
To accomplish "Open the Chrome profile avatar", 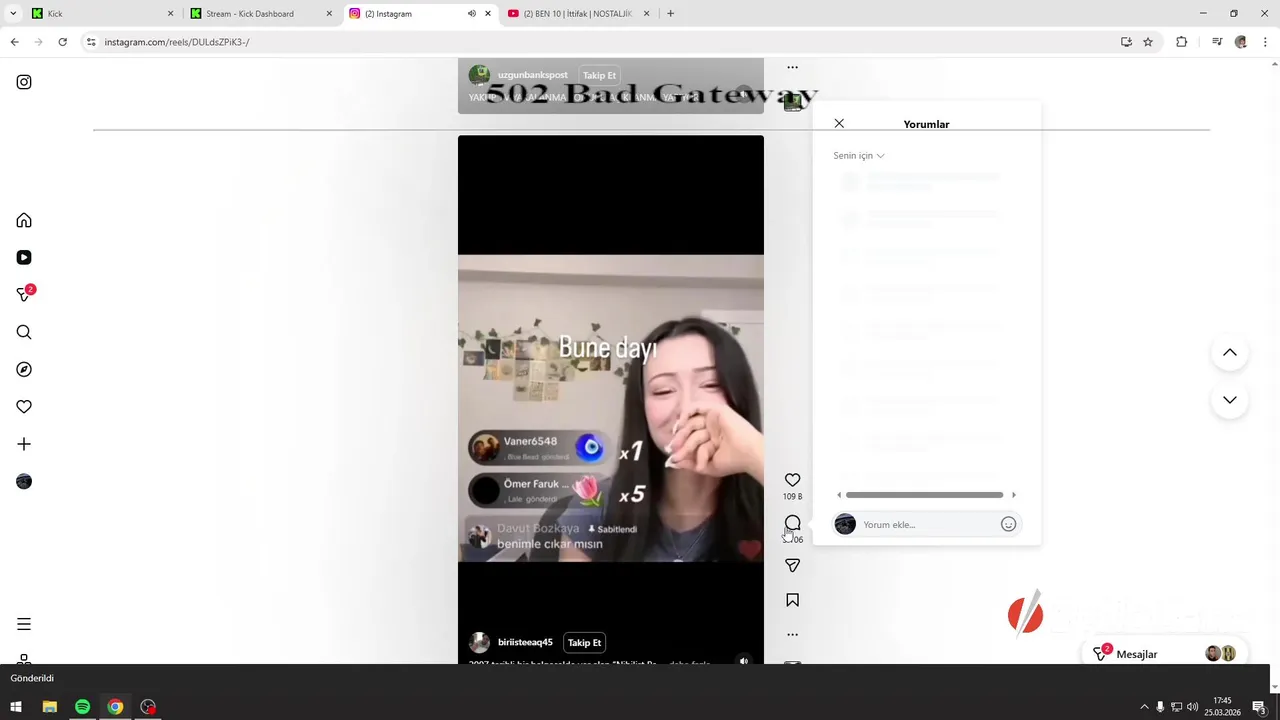I will click(1241, 42).
